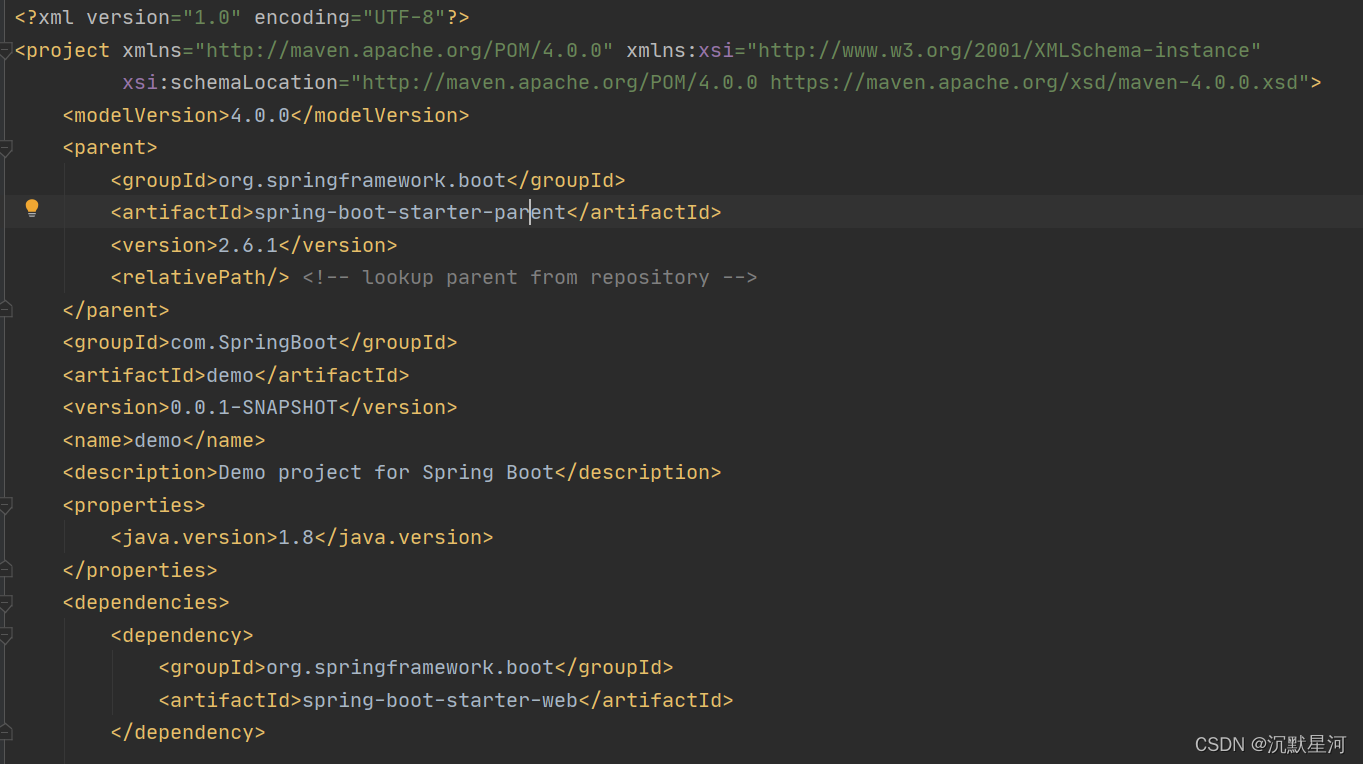Click the "lookup parent from repository" comment

pos(530,277)
